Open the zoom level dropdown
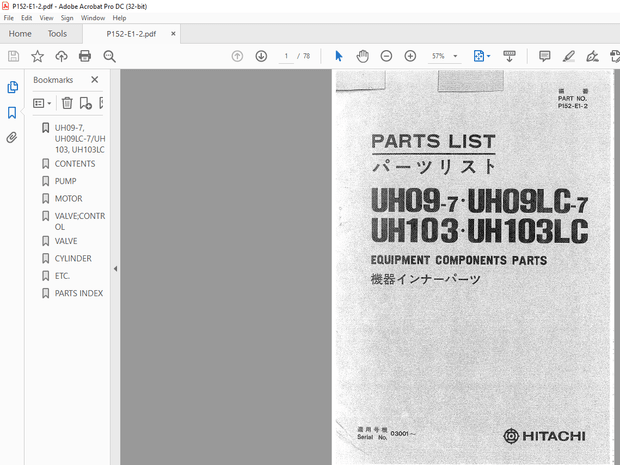 click(x=455, y=56)
